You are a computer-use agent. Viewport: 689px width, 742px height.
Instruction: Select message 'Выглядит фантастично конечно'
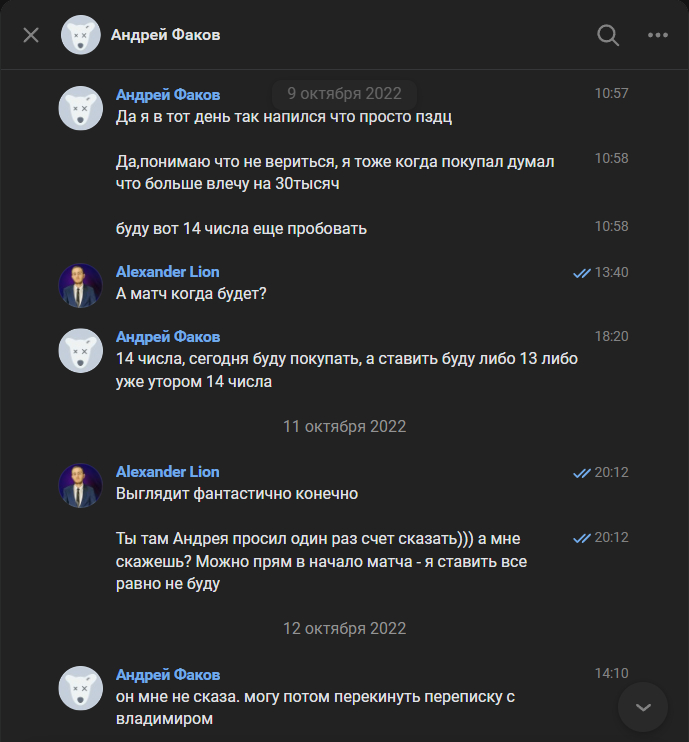point(236,494)
